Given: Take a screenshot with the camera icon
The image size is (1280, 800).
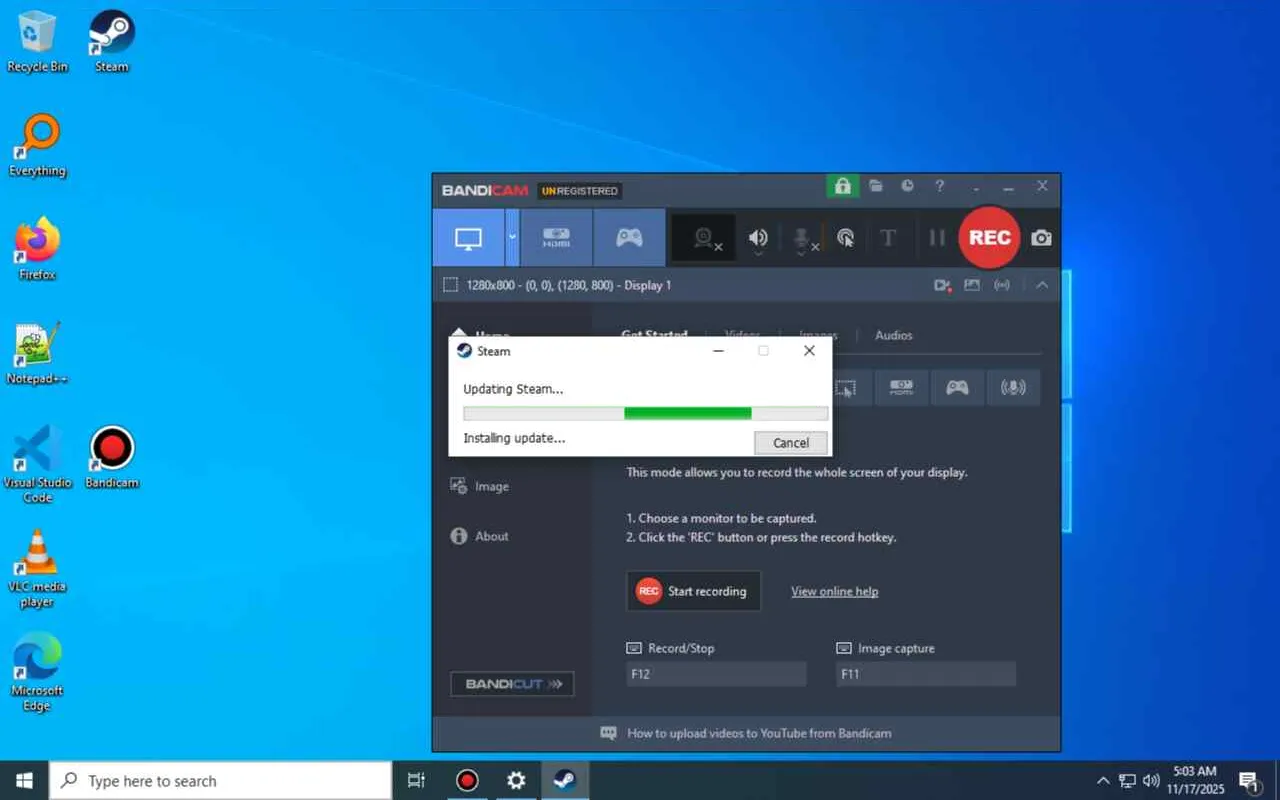Looking at the screenshot, I should point(1041,238).
